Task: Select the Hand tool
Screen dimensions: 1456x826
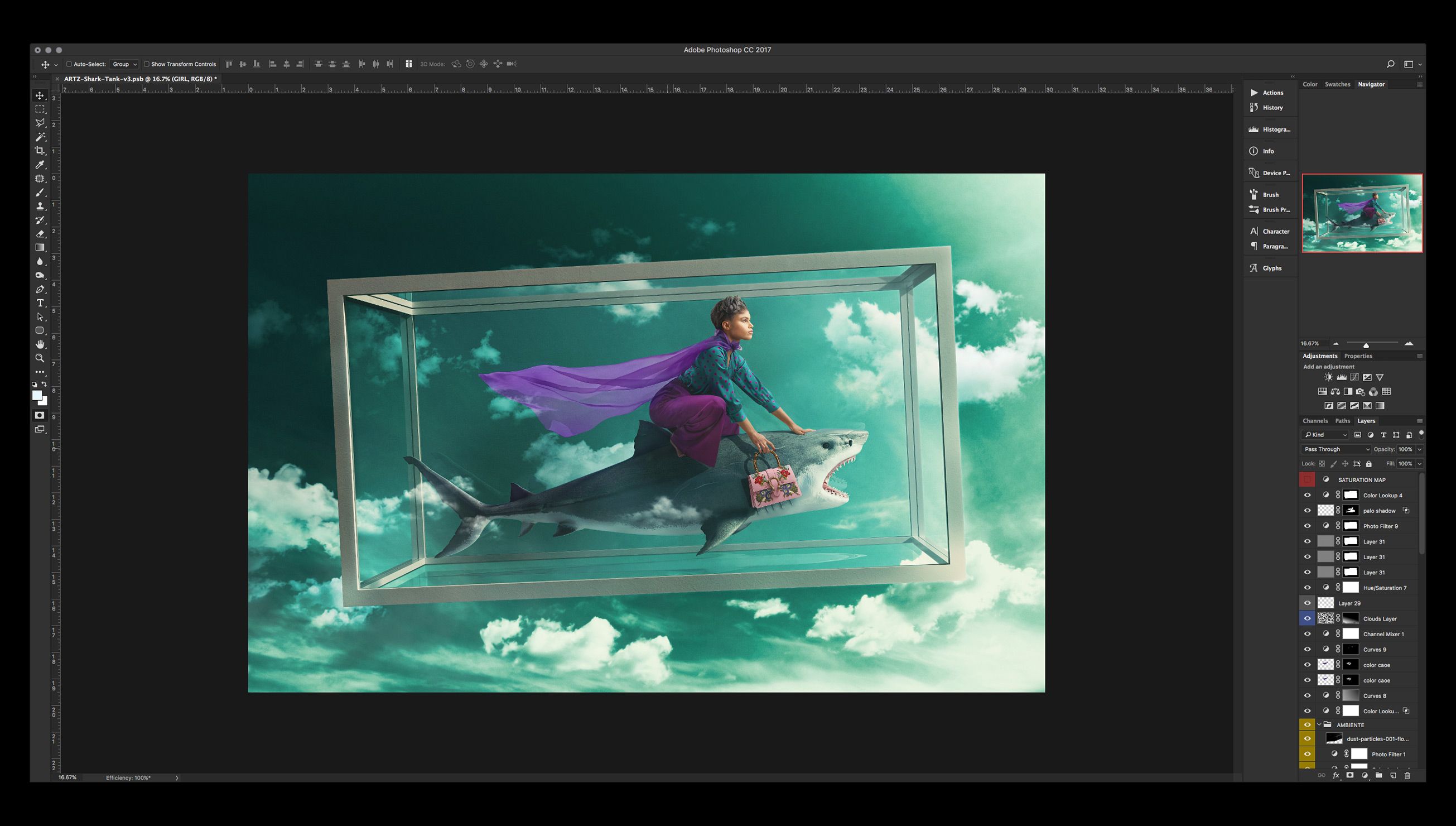Action: pyautogui.click(x=40, y=344)
